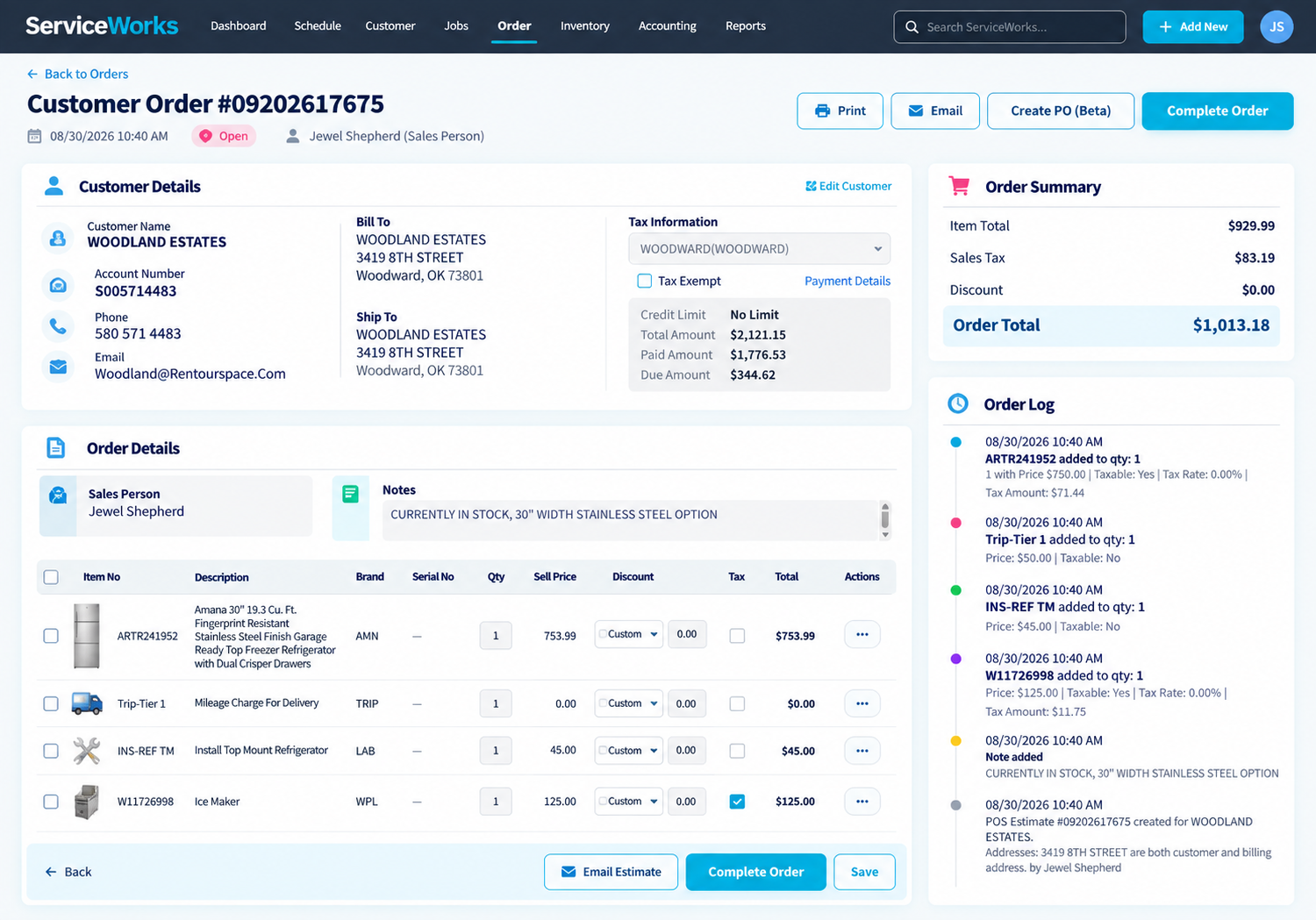The width and height of the screenshot is (1316, 920).
Task: Click the phone icon beside 580 571 4483
Action: tap(58, 326)
